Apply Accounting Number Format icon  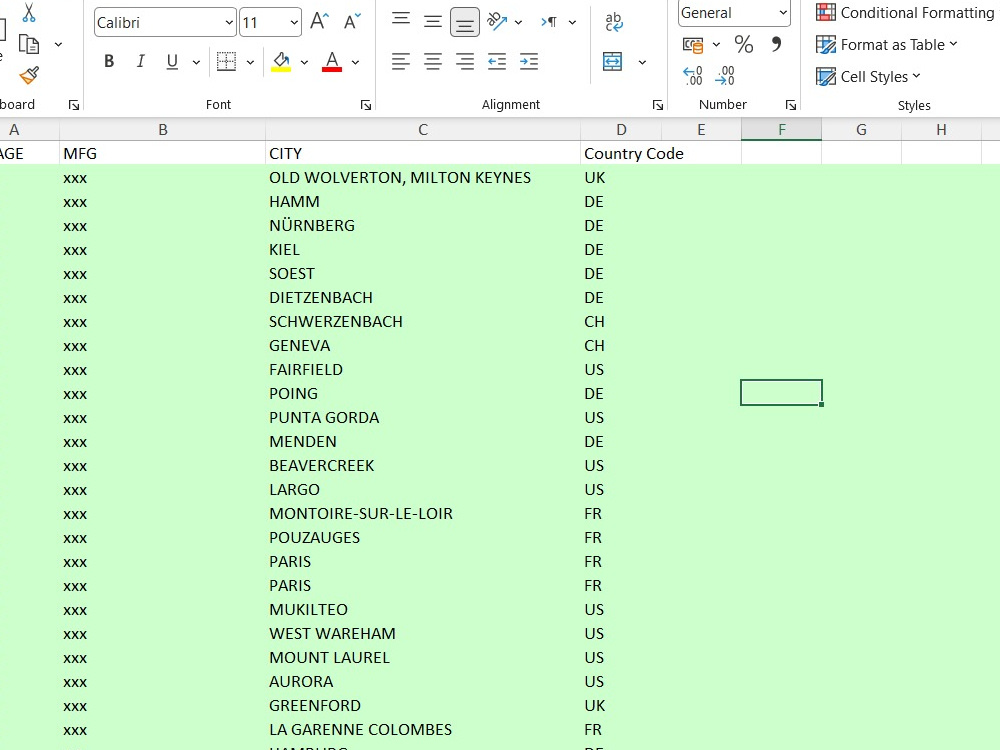coord(693,45)
